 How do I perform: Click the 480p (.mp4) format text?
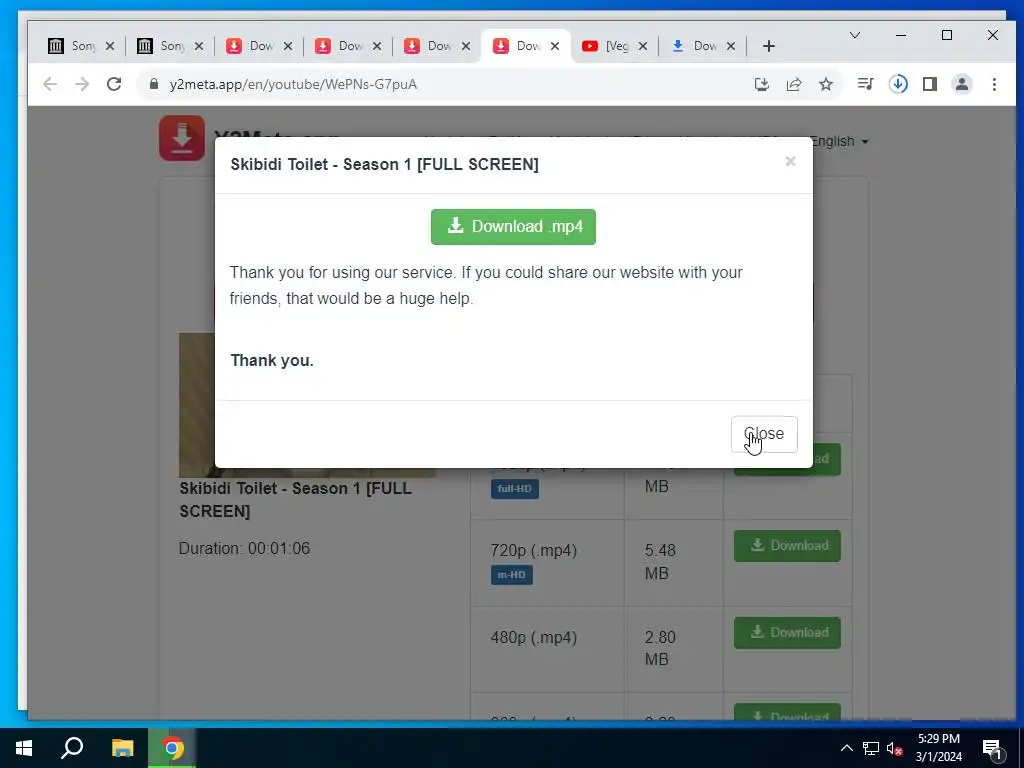(x=534, y=637)
